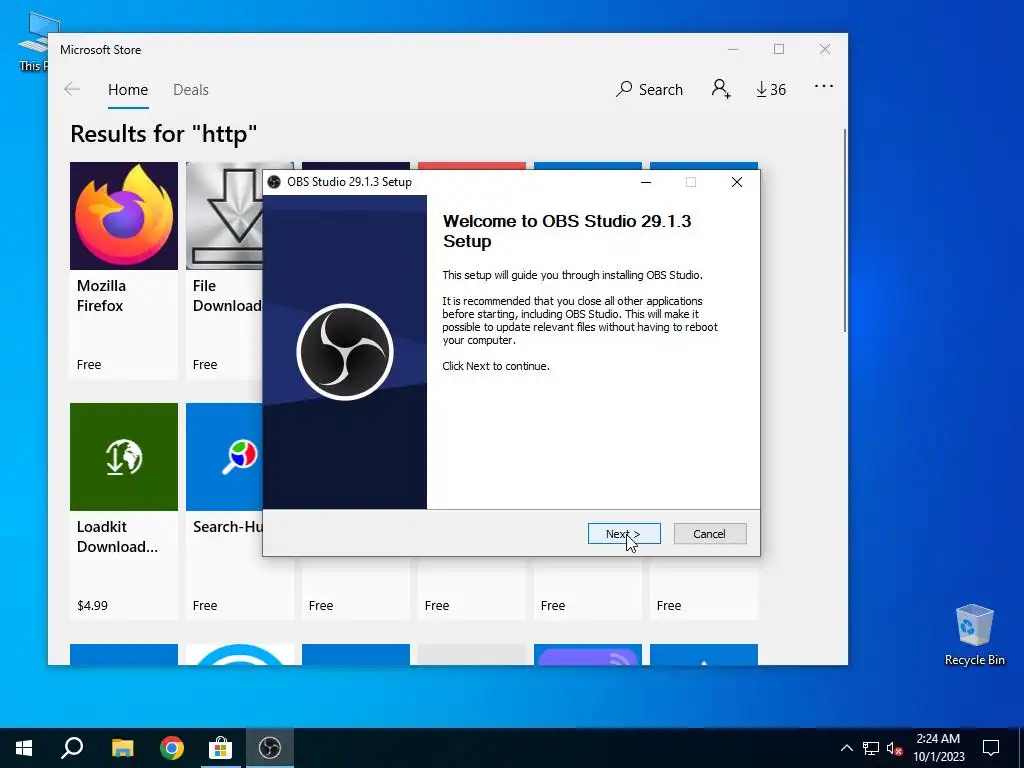Image resolution: width=1024 pixels, height=768 pixels.
Task: Maximize the Microsoft Store window
Action: 778,50
